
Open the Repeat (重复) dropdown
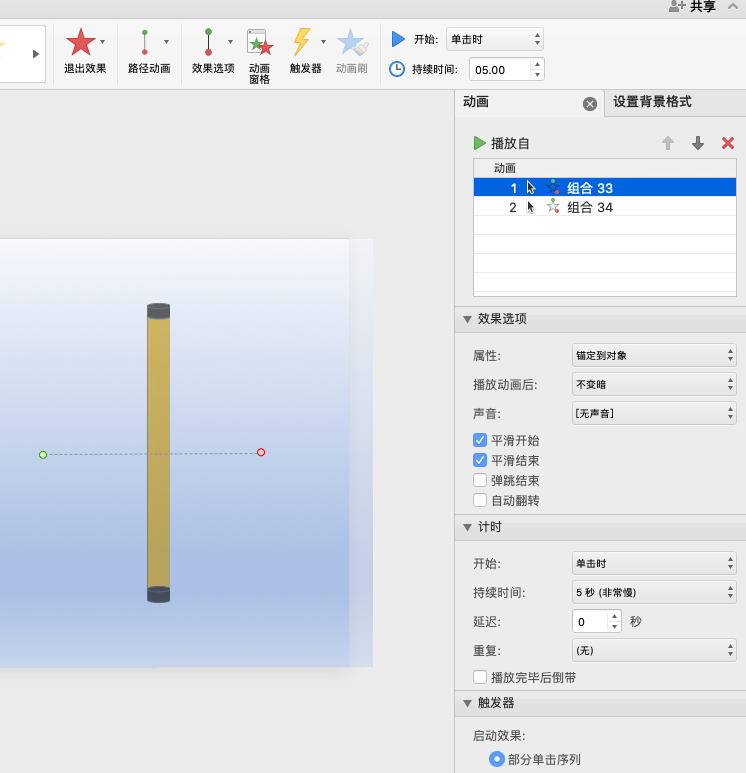tap(654, 651)
